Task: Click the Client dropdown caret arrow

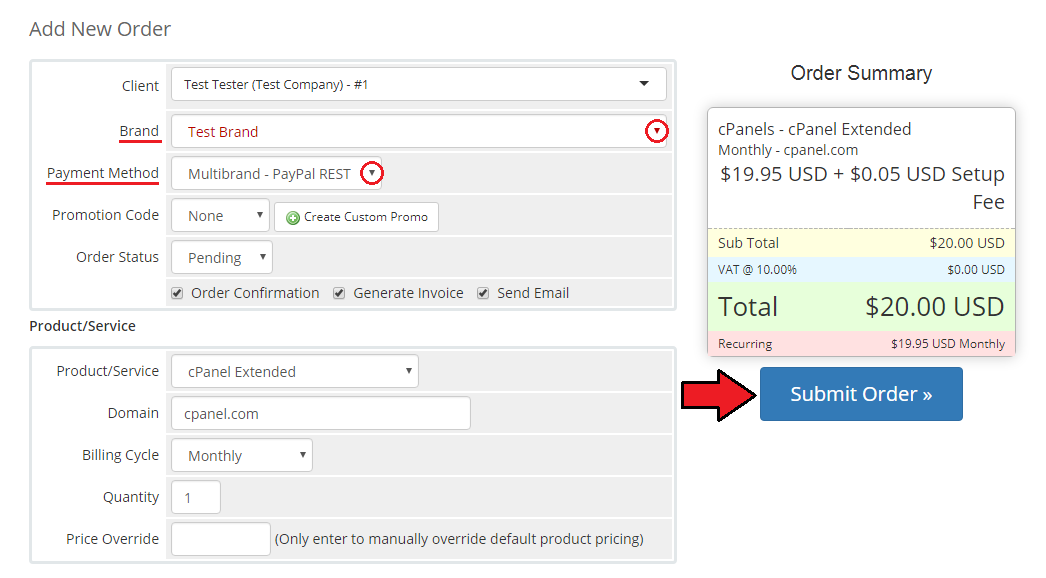Action: tap(644, 83)
